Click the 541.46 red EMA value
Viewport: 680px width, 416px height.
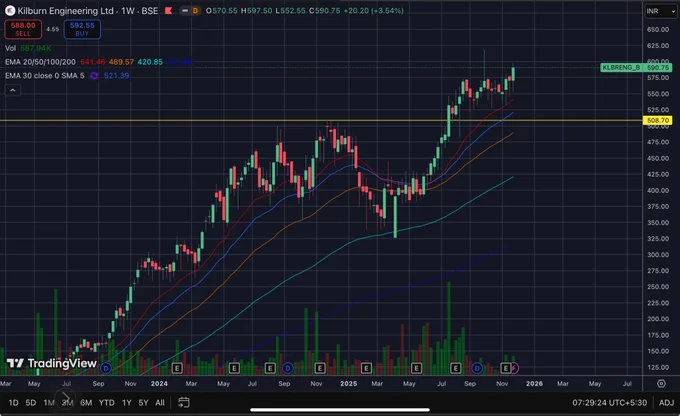(x=92, y=62)
